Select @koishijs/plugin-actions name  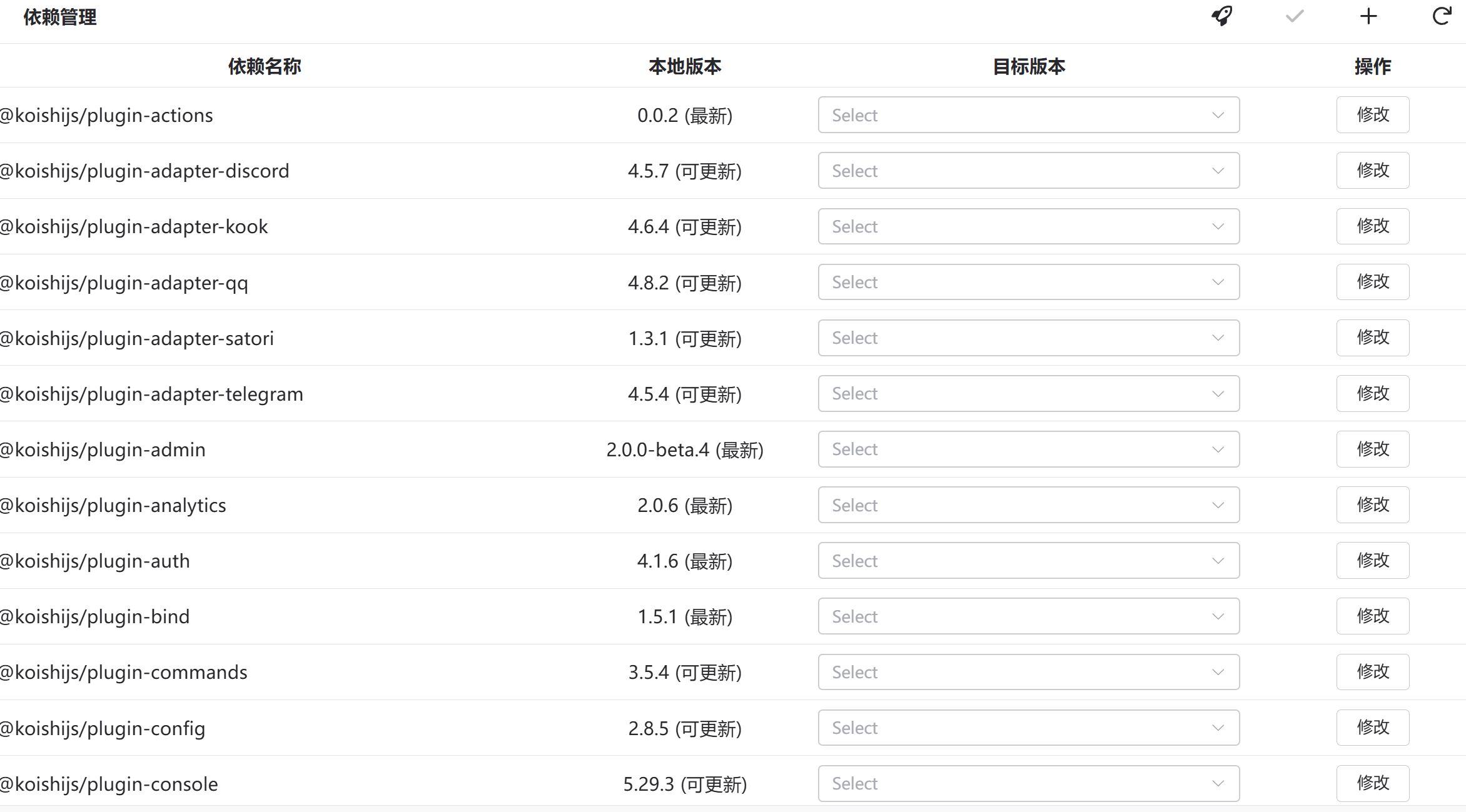106,116
